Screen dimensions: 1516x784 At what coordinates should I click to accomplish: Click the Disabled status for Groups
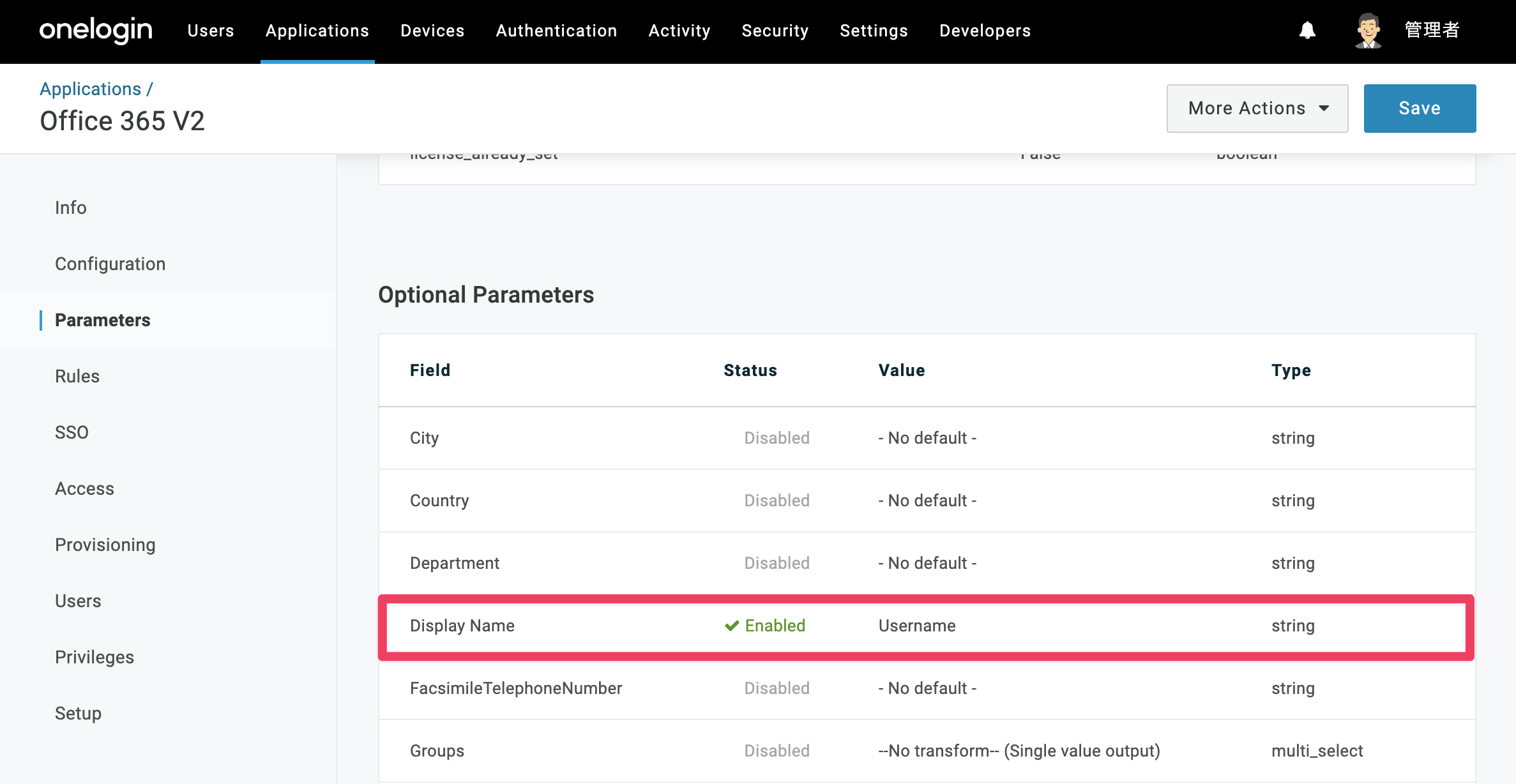777,751
